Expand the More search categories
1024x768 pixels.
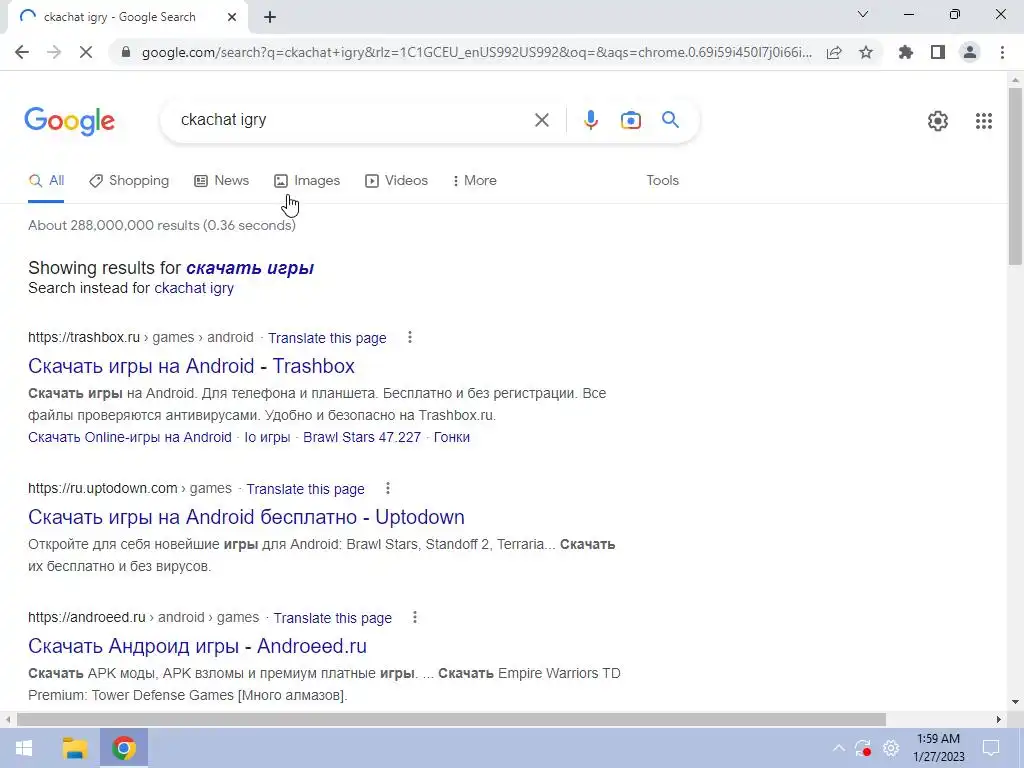pyautogui.click(x=474, y=181)
